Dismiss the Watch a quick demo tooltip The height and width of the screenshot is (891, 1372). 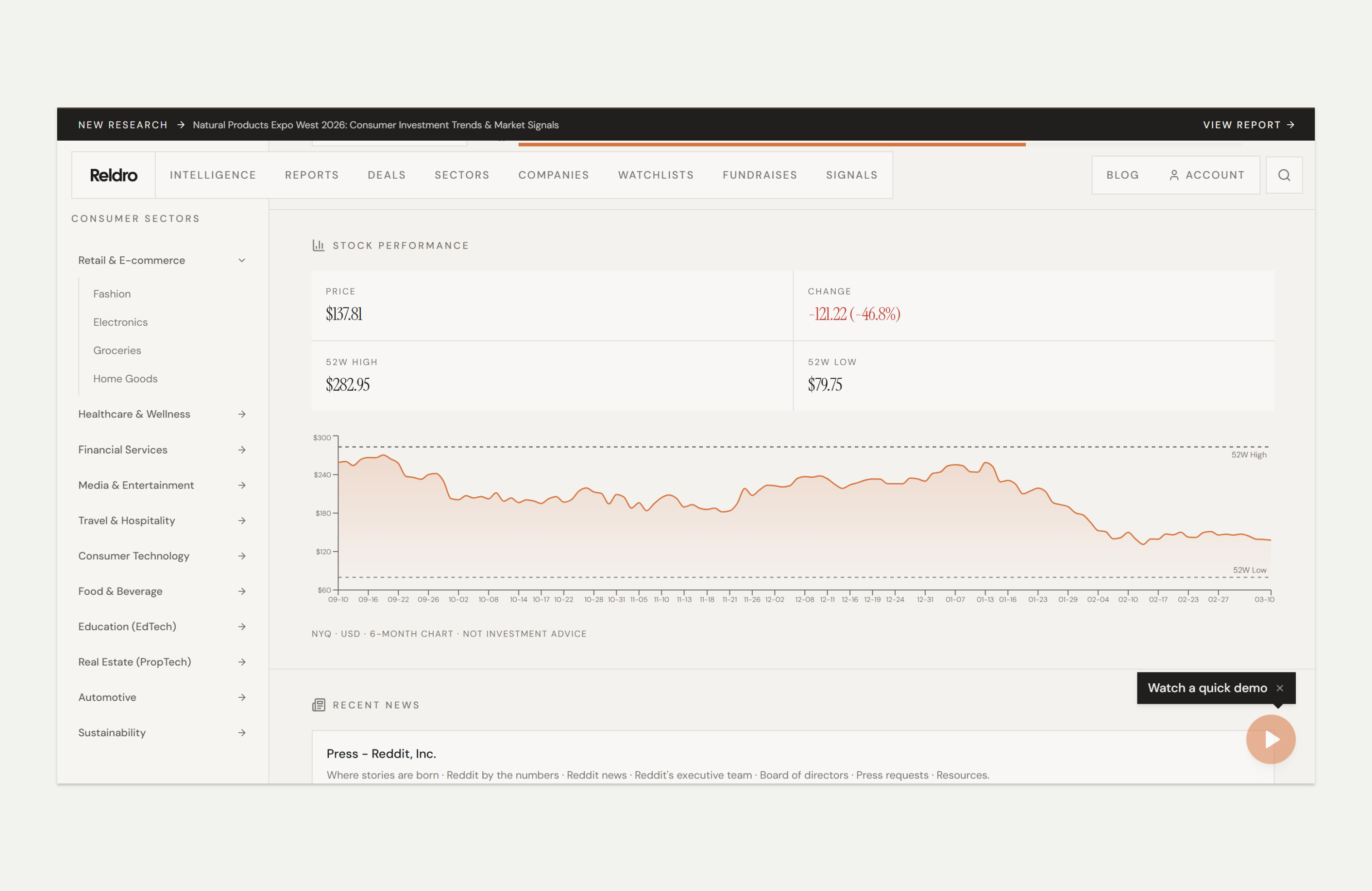tap(1280, 688)
